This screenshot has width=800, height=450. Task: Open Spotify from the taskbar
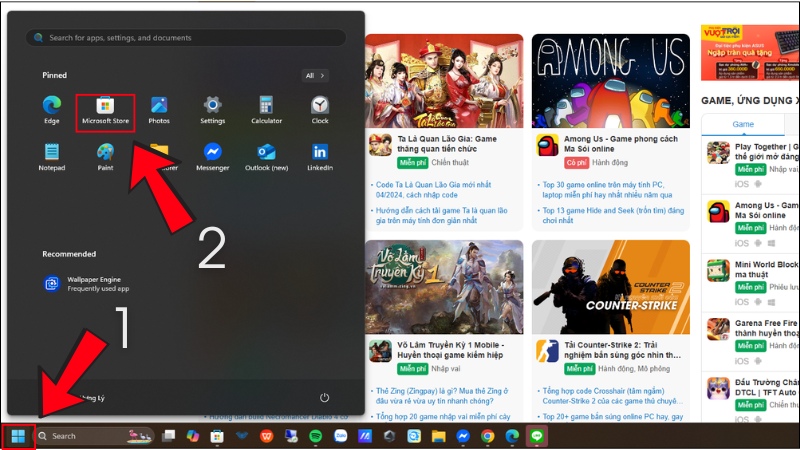[x=315, y=436]
